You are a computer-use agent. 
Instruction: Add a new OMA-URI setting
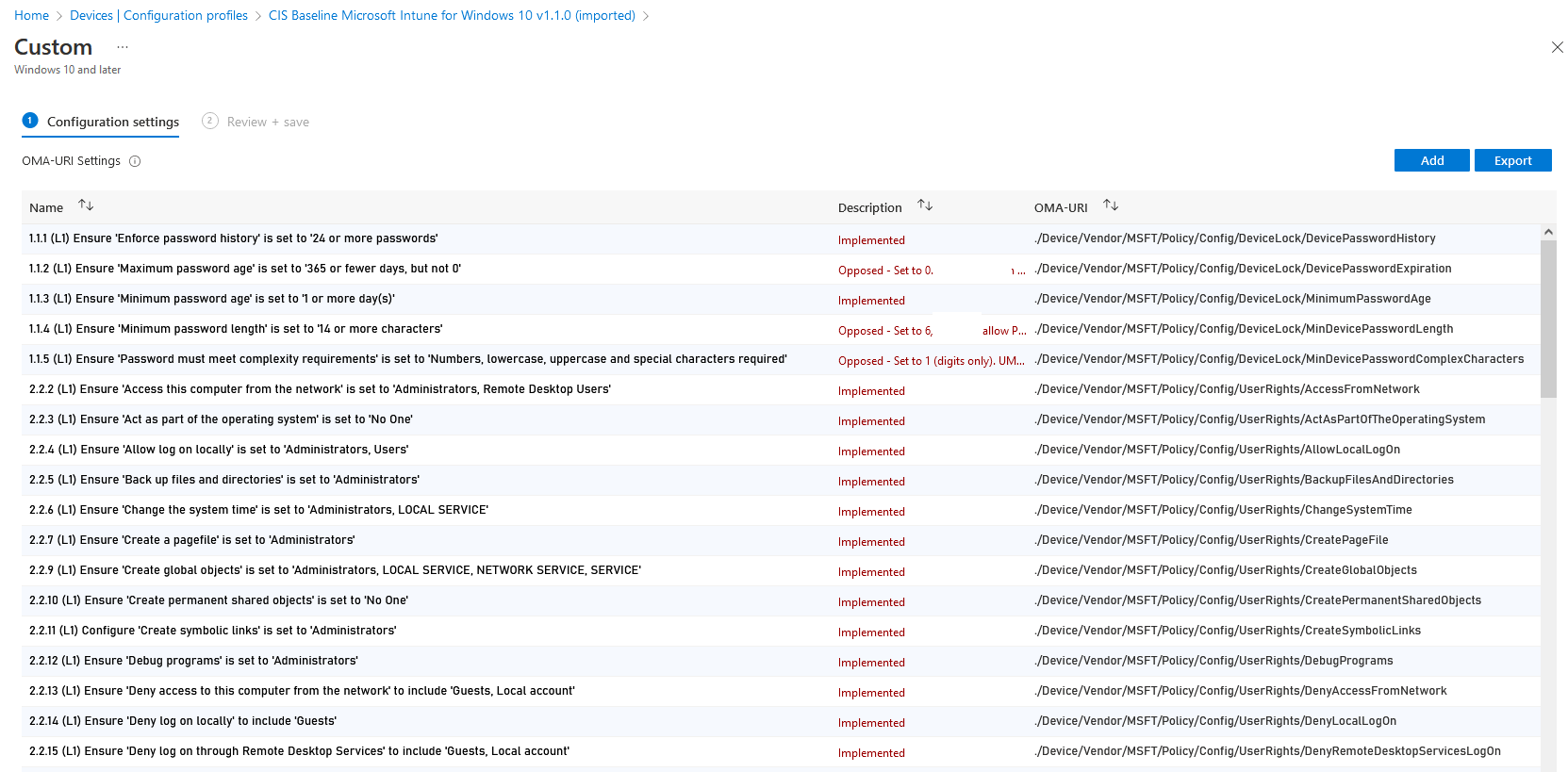pos(1431,160)
